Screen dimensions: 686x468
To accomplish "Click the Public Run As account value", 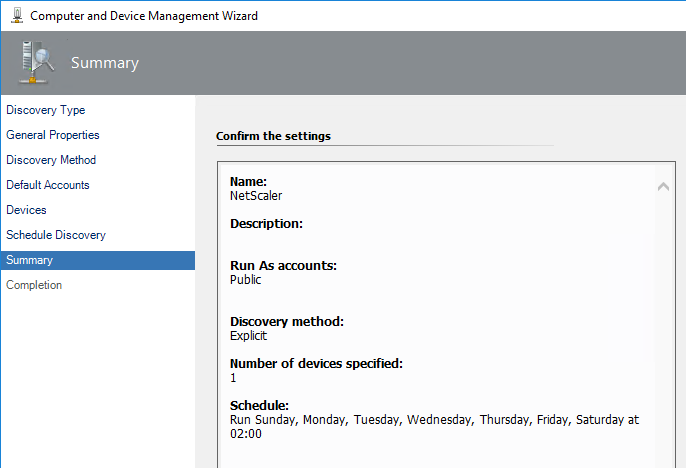I will pyautogui.click(x=245, y=279).
